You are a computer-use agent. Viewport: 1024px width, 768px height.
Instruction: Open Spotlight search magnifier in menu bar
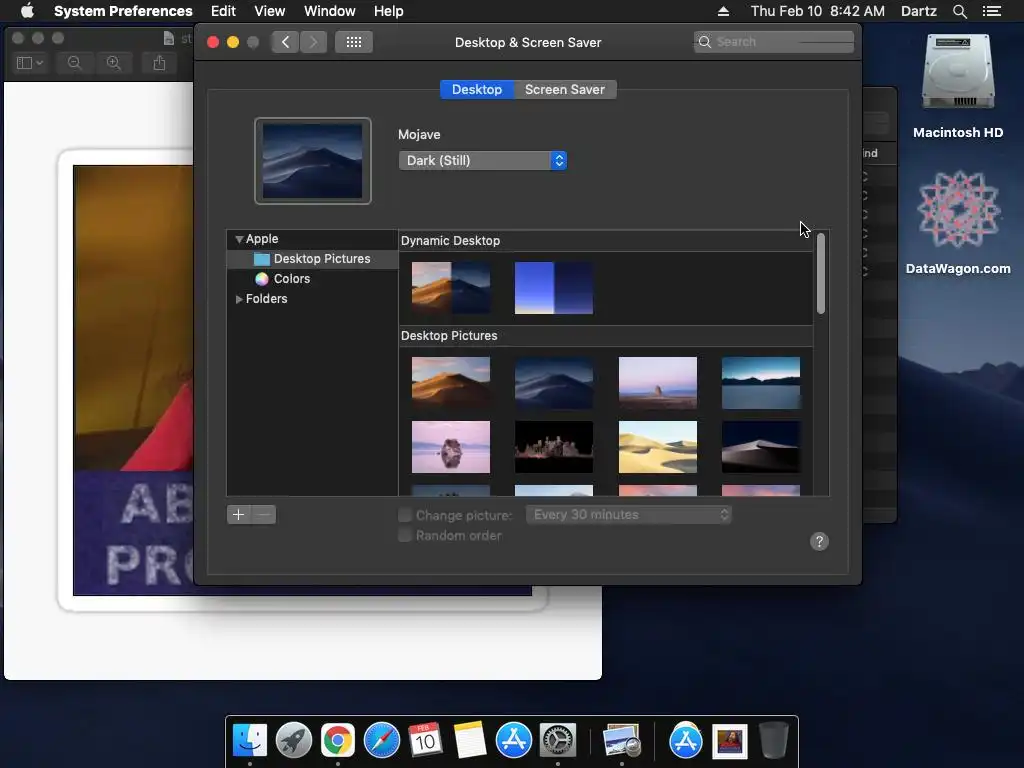point(959,11)
